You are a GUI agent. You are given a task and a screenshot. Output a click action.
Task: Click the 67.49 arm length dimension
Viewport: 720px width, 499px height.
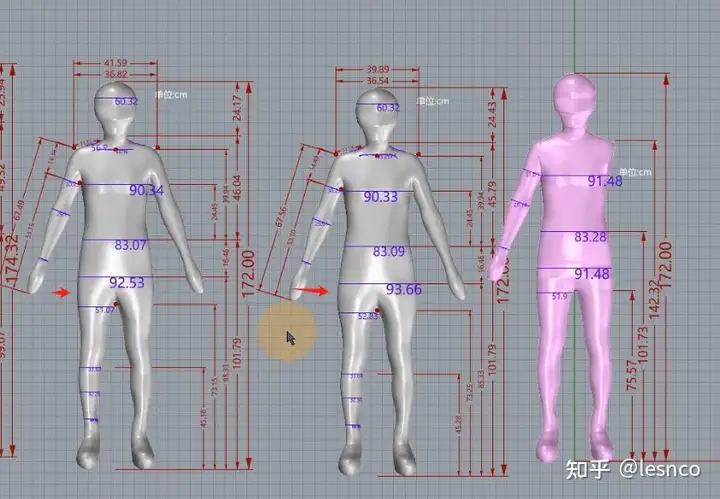click(20, 210)
